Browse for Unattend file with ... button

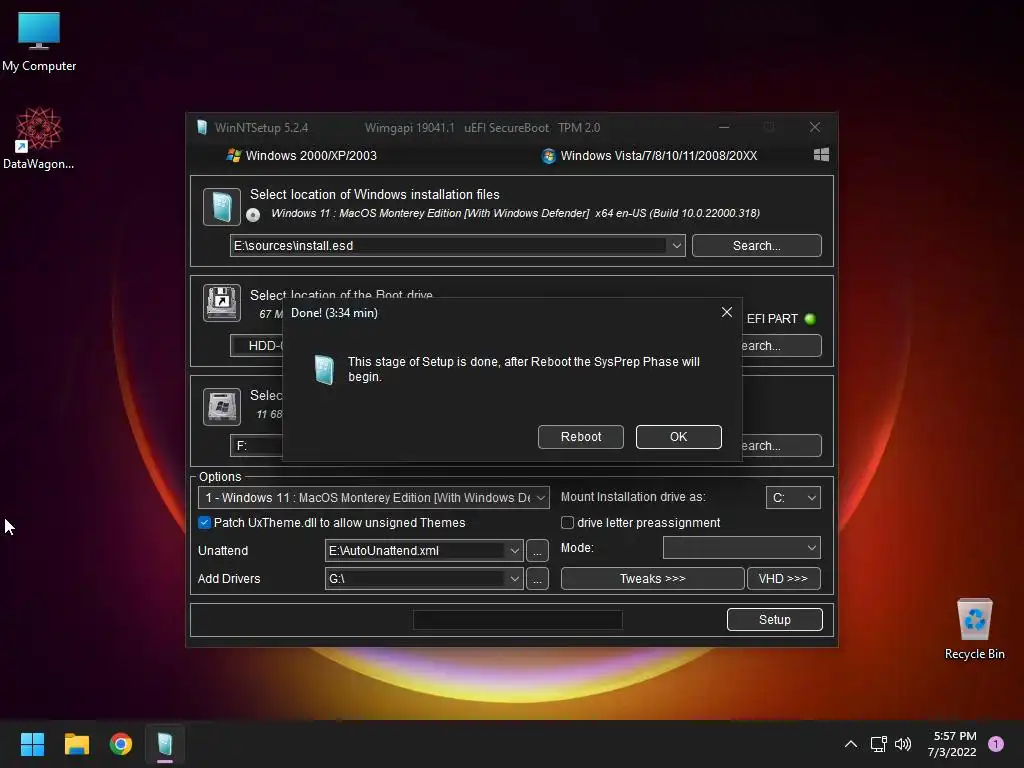pyautogui.click(x=537, y=551)
